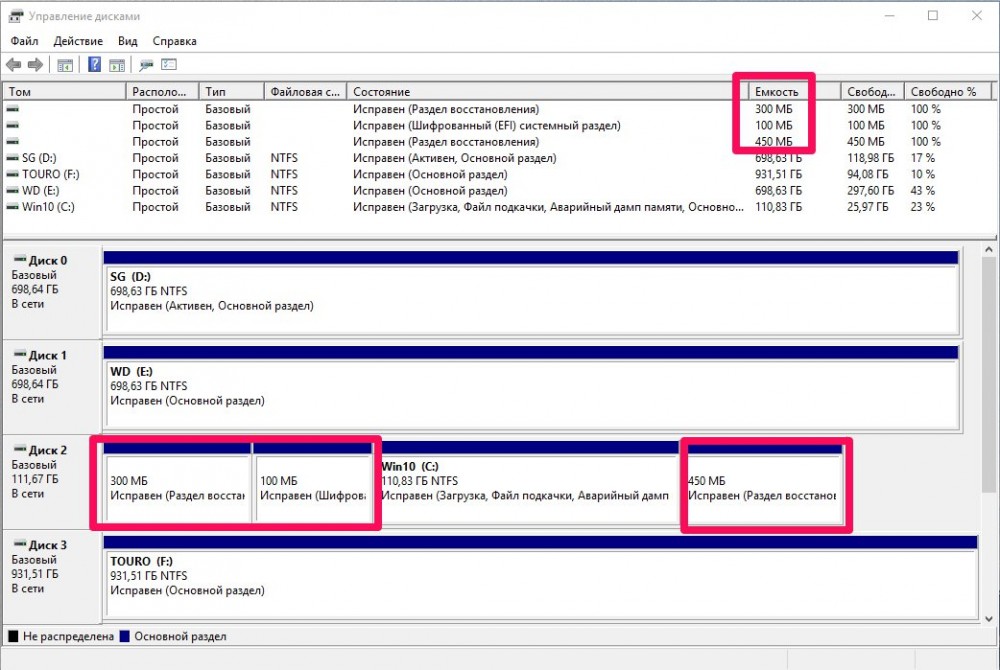Open the Действие menu

78,41
